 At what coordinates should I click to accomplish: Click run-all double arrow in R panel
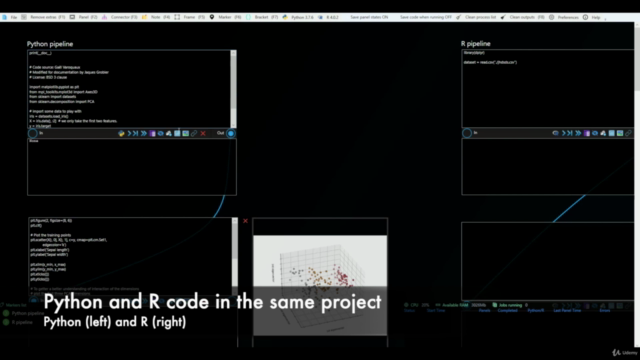[578, 133]
